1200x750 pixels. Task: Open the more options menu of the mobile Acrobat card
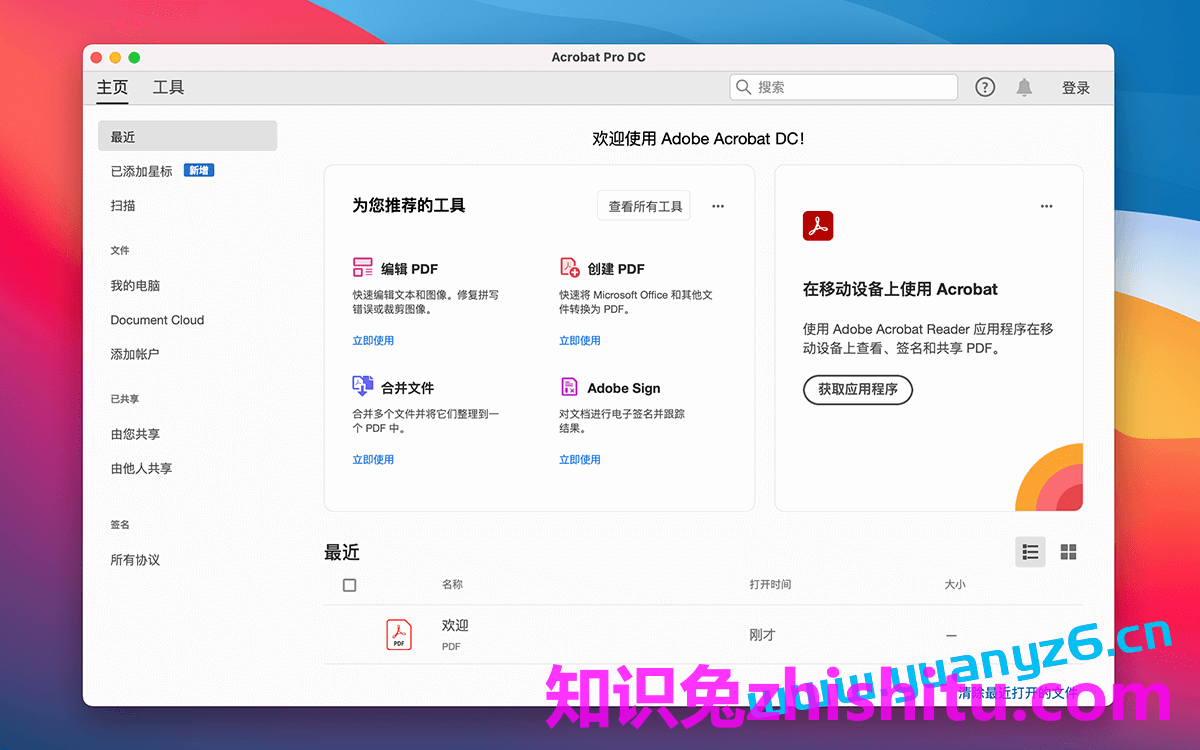(1046, 206)
